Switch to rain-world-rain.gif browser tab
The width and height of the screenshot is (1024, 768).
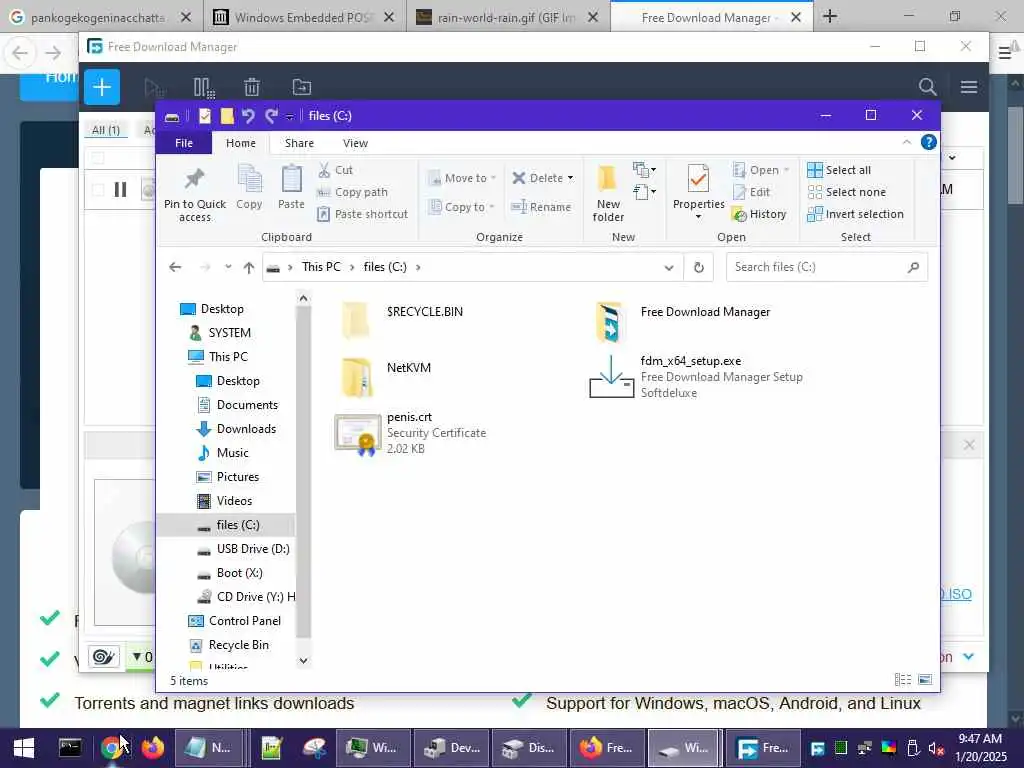(x=508, y=17)
